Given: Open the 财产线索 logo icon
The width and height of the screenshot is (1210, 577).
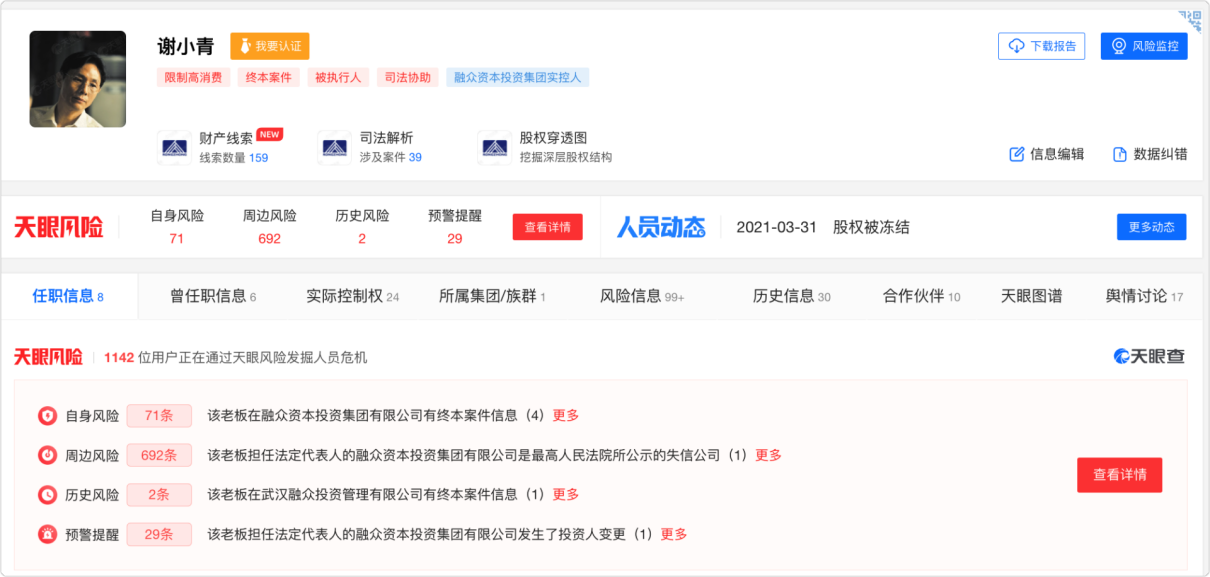Looking at the screenshot, I should (x=174, y=147).
